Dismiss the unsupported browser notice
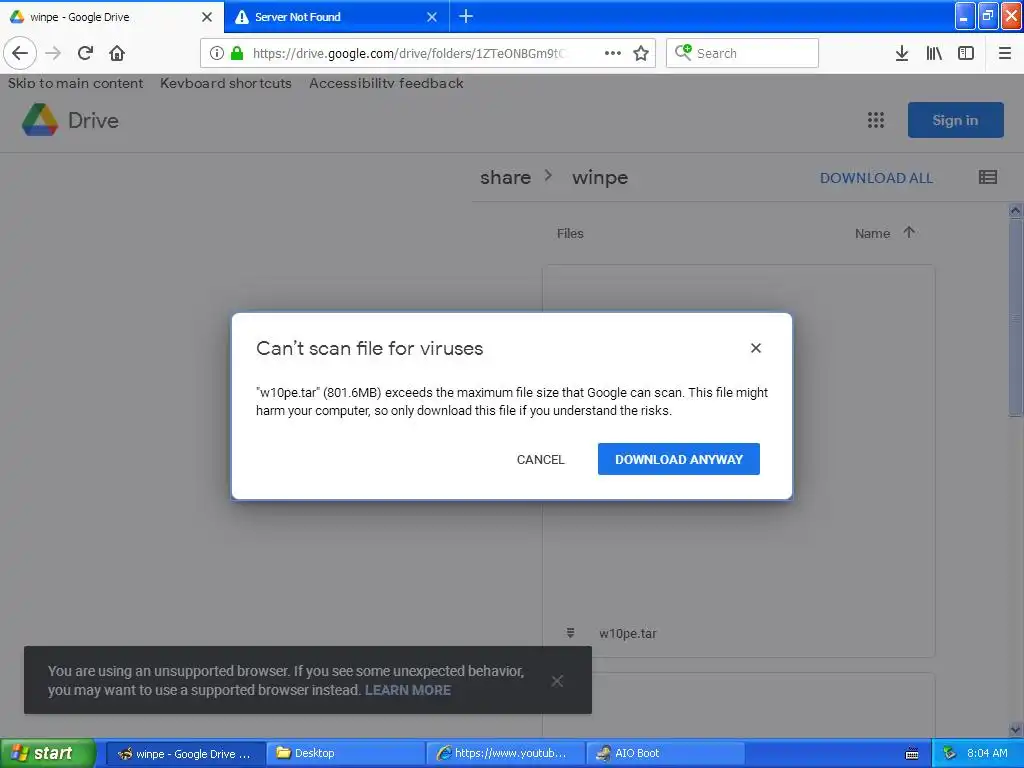 coord(557,681)
